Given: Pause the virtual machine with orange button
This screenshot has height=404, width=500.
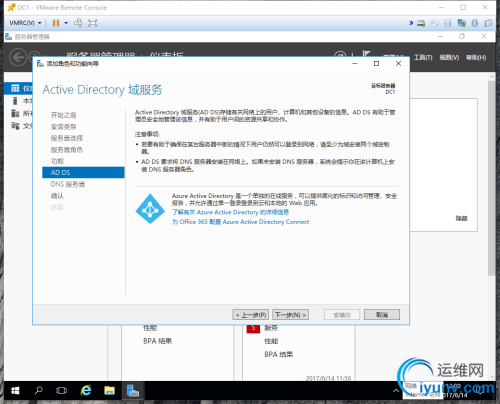Looking at the screenshot, I should (56, 23).
